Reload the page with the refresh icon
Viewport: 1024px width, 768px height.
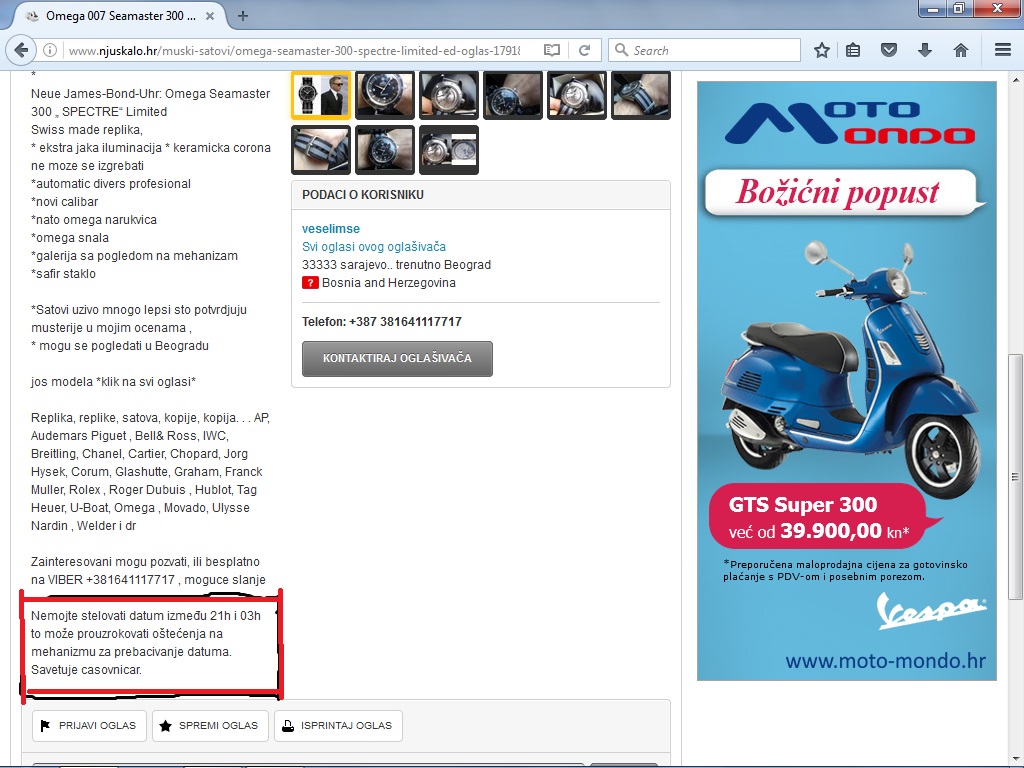click(584, 50)
